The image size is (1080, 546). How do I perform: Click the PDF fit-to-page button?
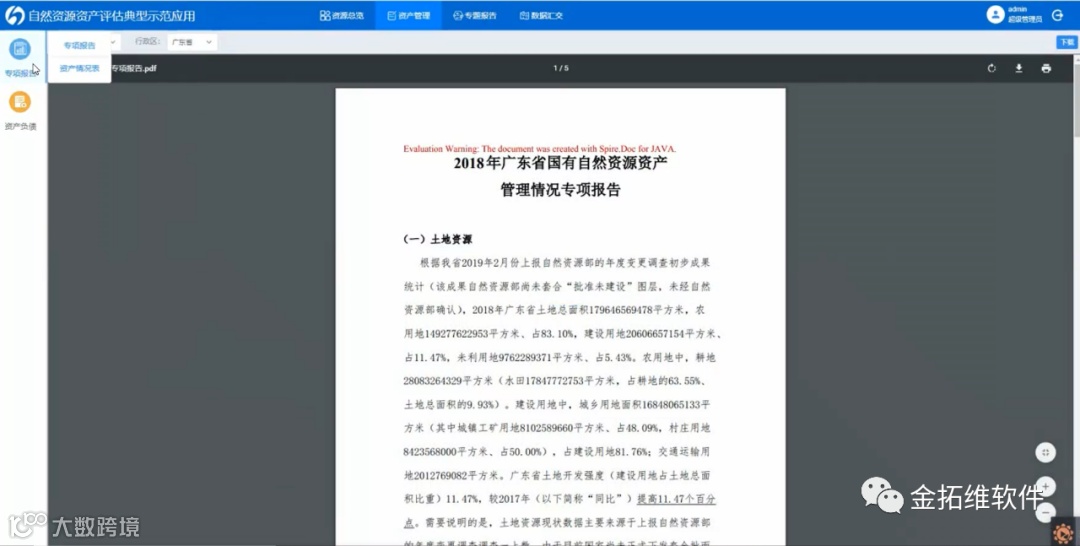(1046, 452)
